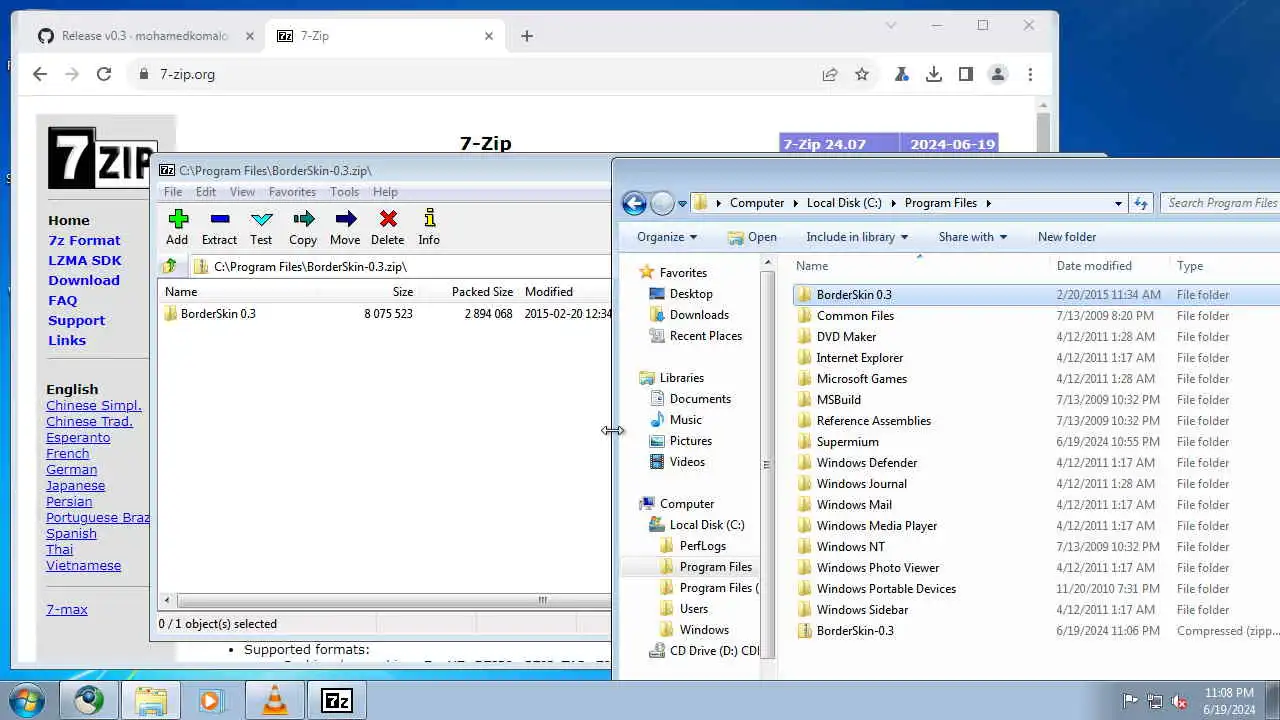Click the Open button in Explorer toolbar
1280x720 pixels.
pyautogui.click(x=751, y=237)
